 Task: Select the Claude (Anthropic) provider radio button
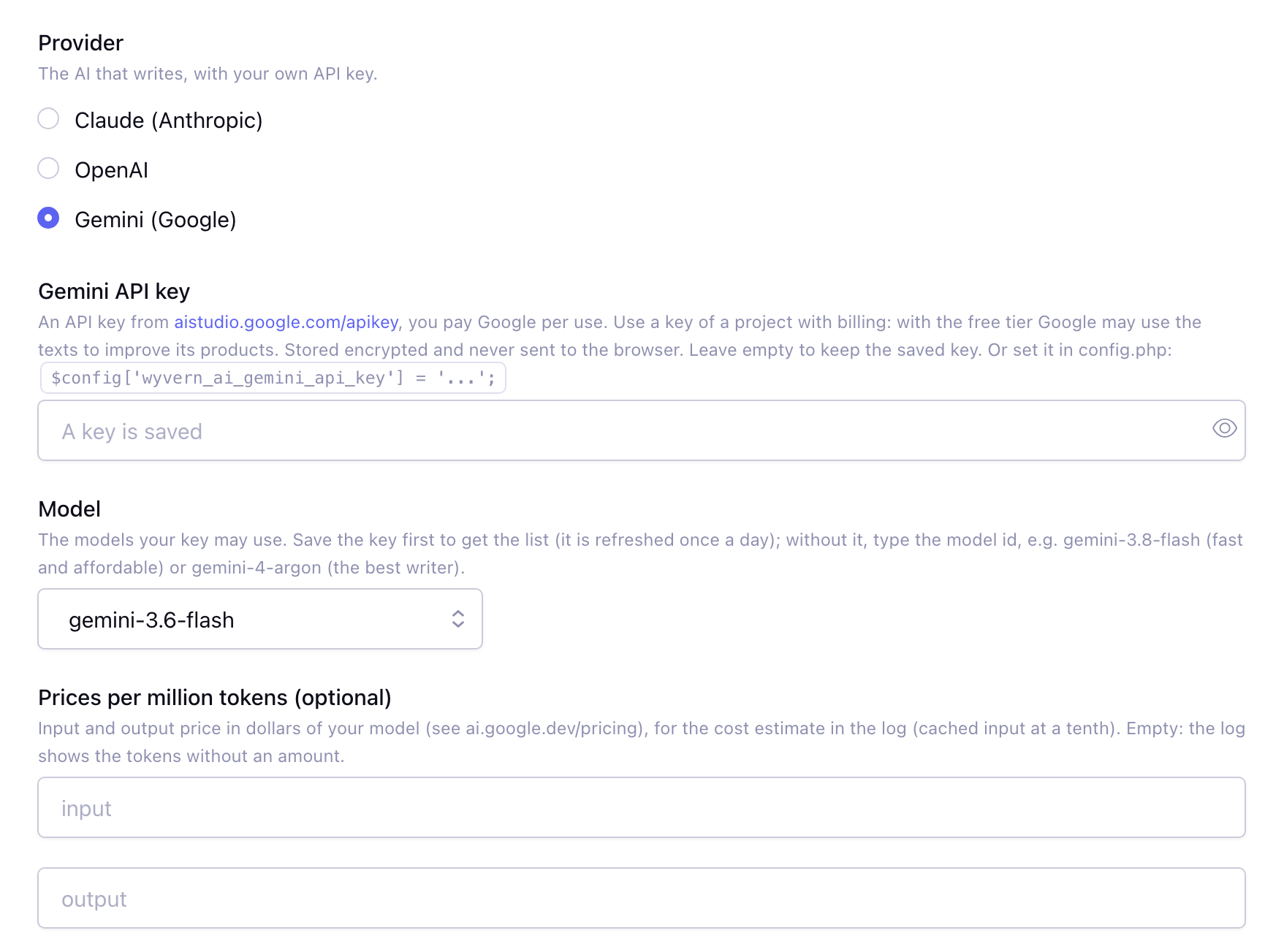coord(48,119)
